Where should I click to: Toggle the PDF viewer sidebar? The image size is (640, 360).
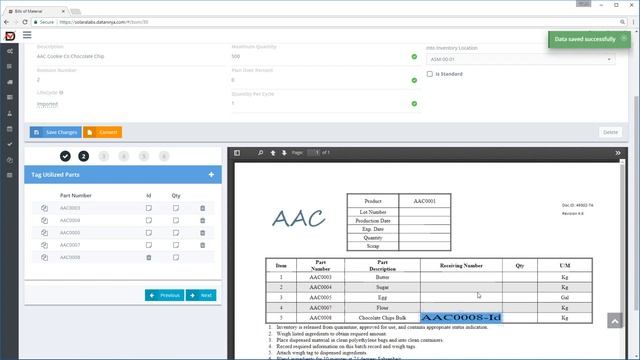point(237,153)
